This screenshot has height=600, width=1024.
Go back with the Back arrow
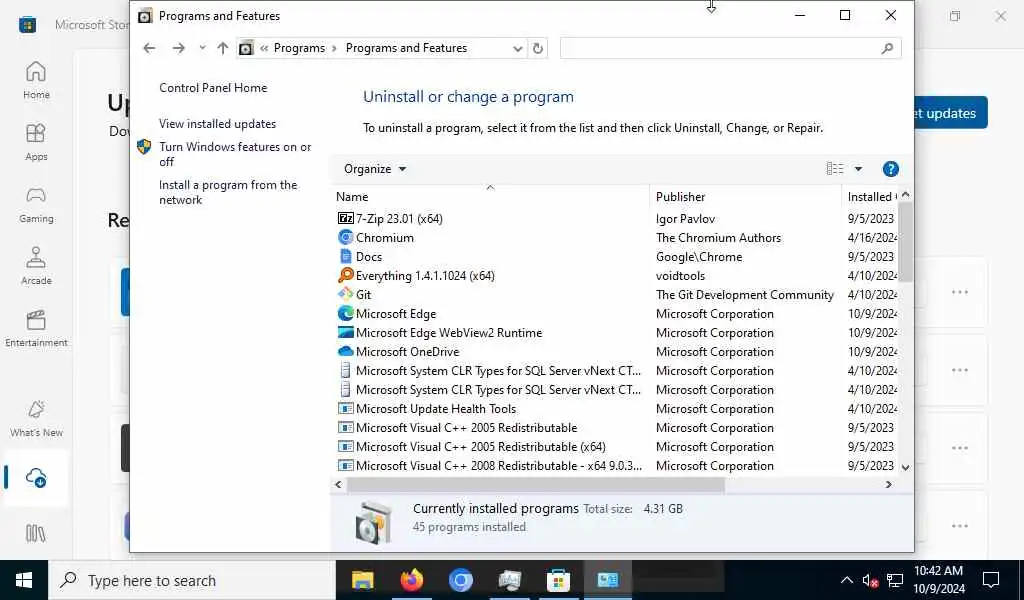[x=149, y=48]
